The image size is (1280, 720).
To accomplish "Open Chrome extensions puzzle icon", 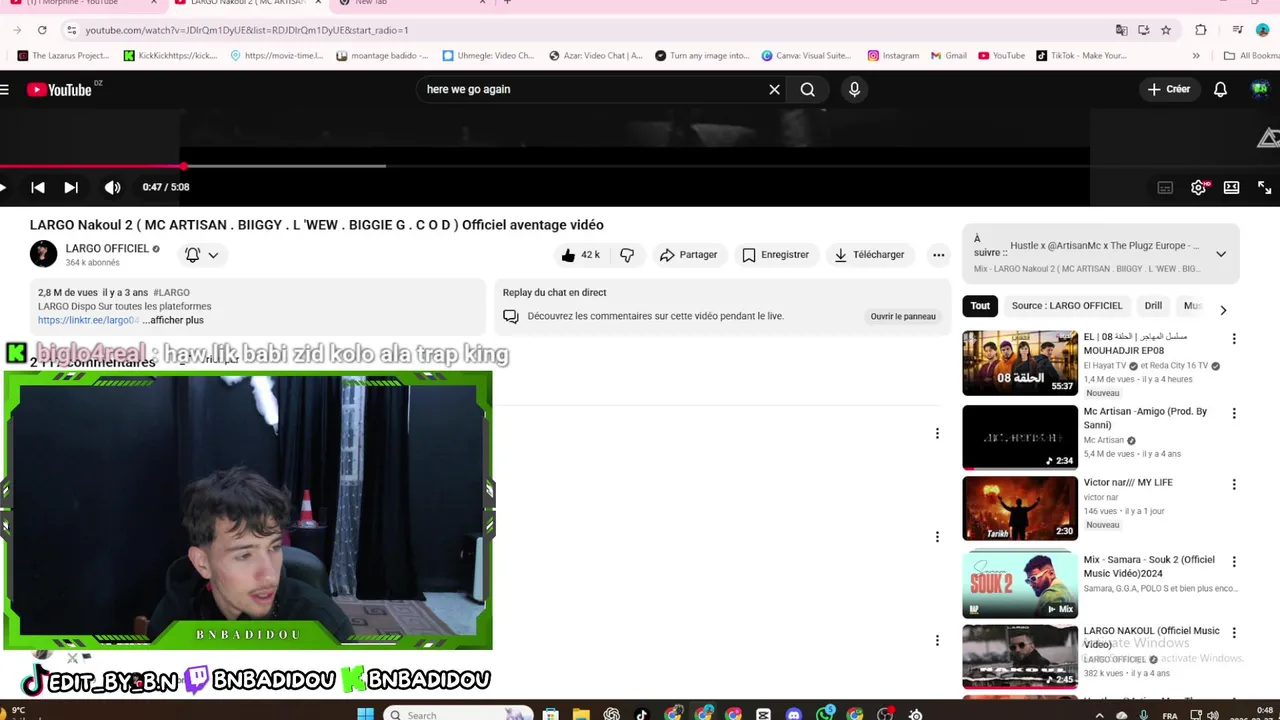I will 1201,30.
